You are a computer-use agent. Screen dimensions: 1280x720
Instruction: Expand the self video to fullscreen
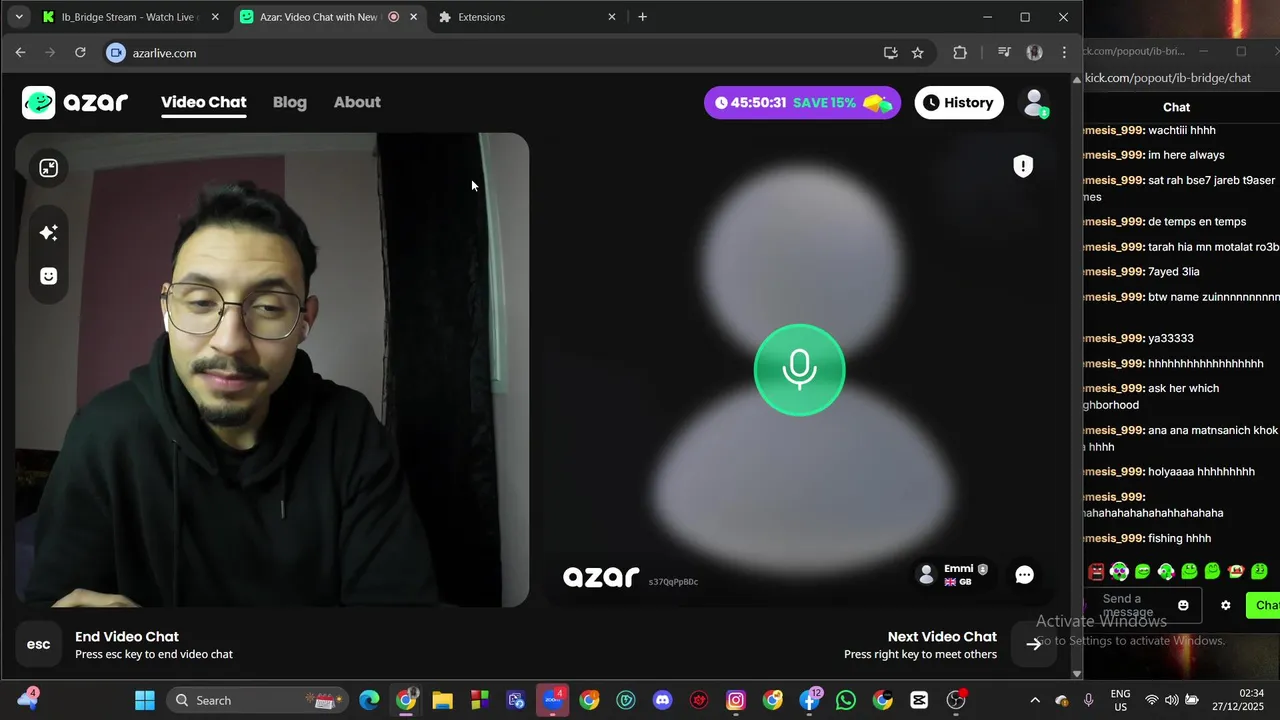coord(48,168)
